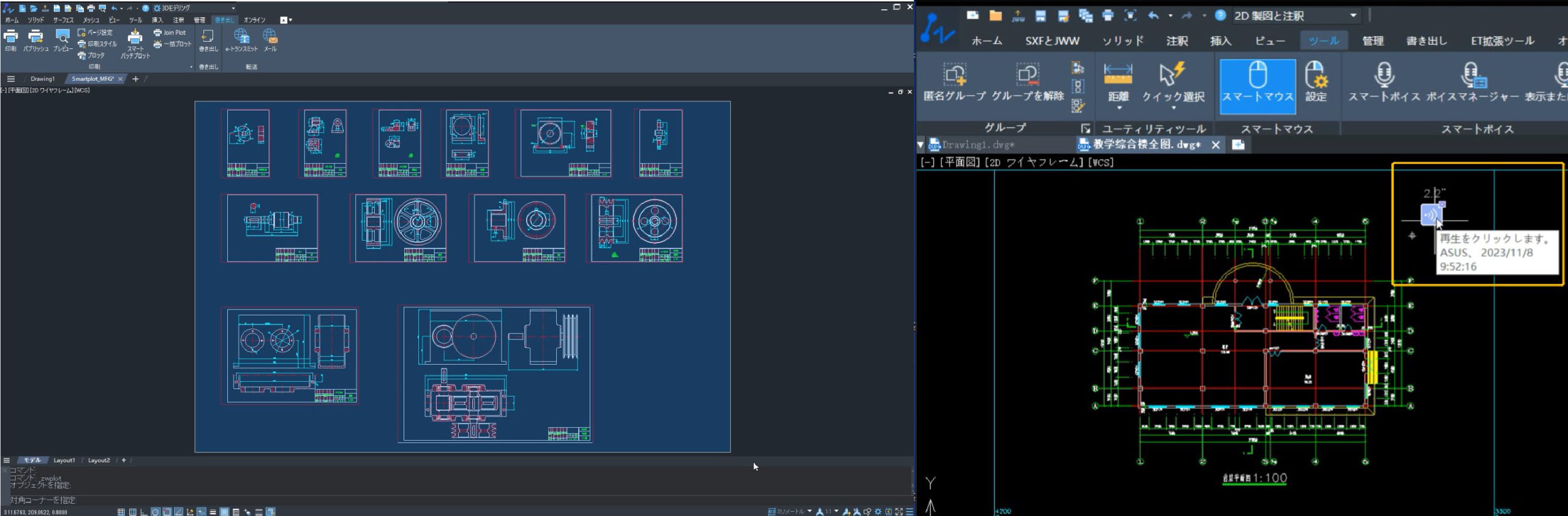This screenshot has height=516, width=1568.
Task: Click the print icon in right window quick toolbar
Action: click(x=1107, y=15)
